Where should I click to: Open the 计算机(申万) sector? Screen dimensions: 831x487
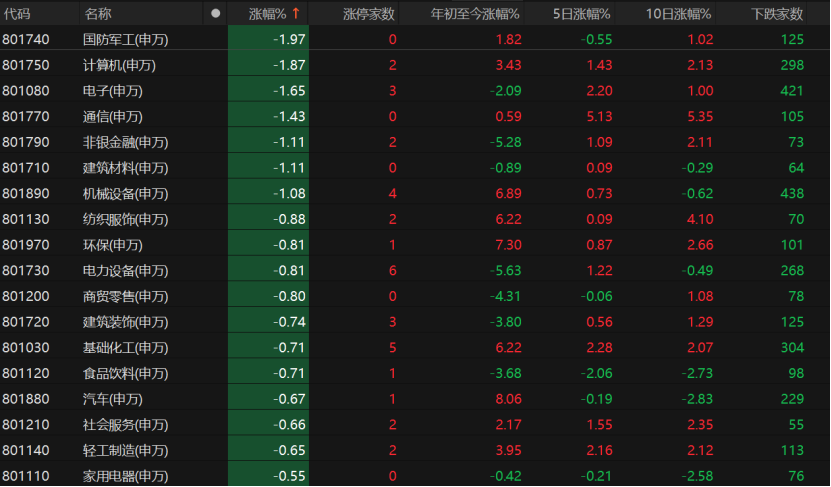click(x=119, y=65)
